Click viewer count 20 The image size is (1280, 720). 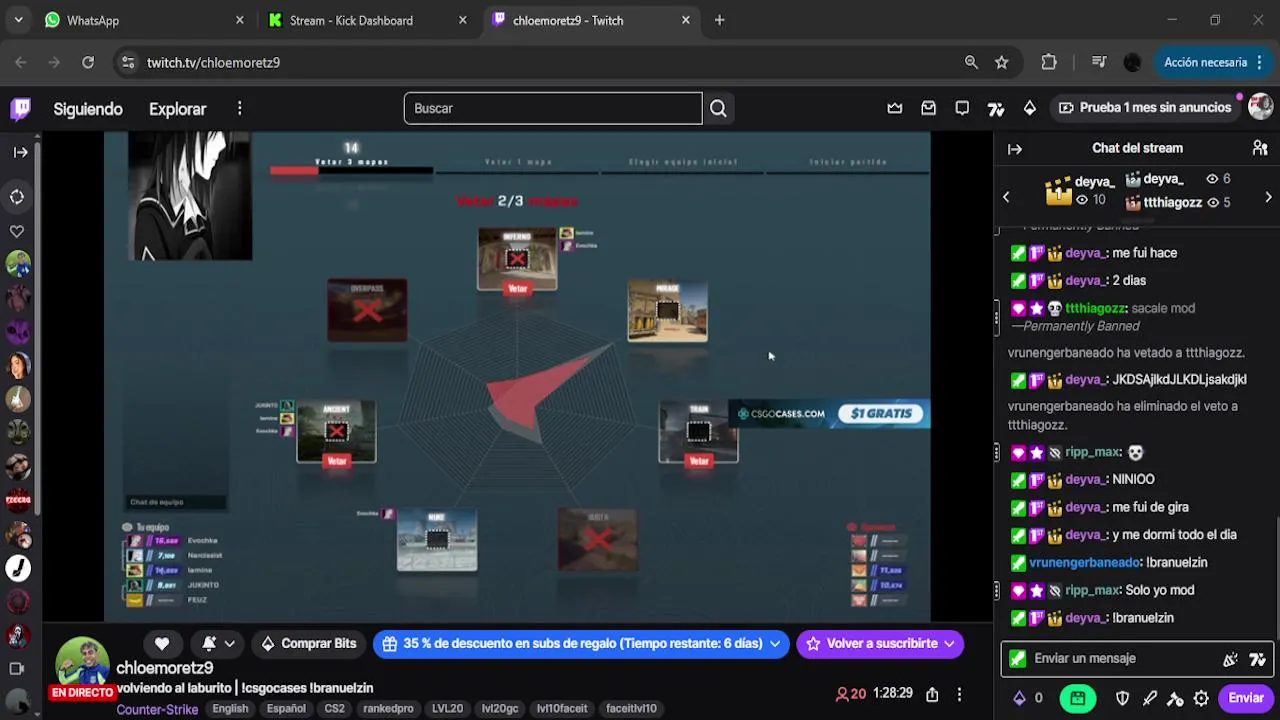[851, 694]
